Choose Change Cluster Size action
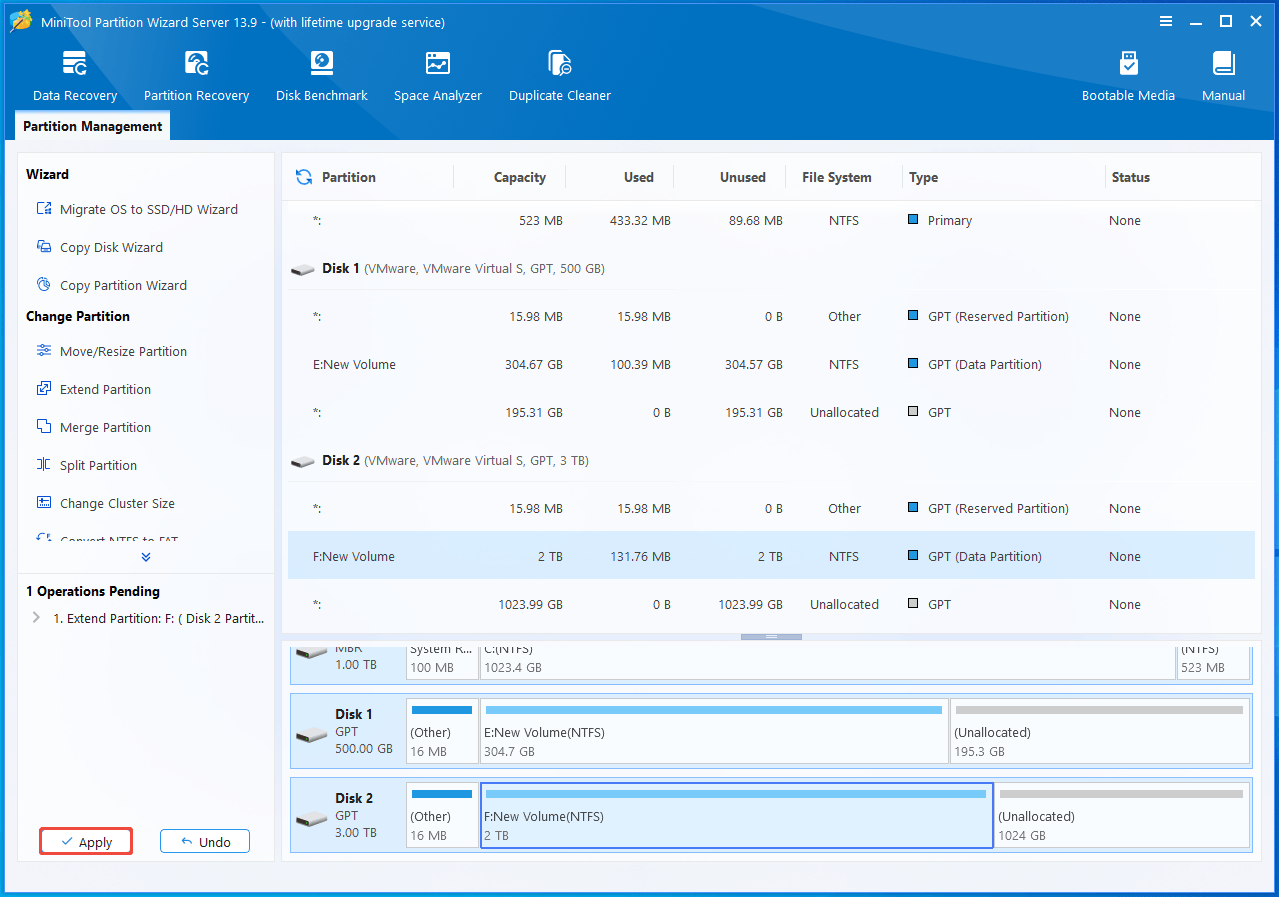The height and width of the screenshot is (897, 1279). click(x=106, y=503)
